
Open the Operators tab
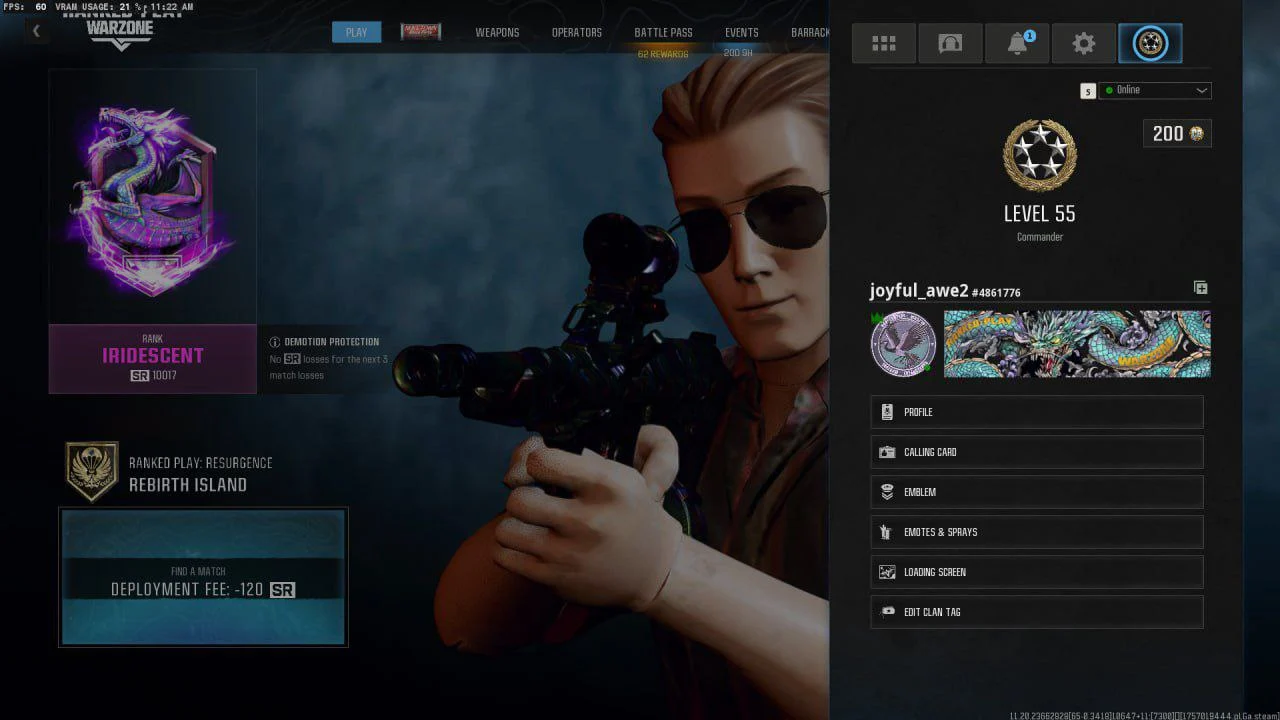[x=577, y=32]
